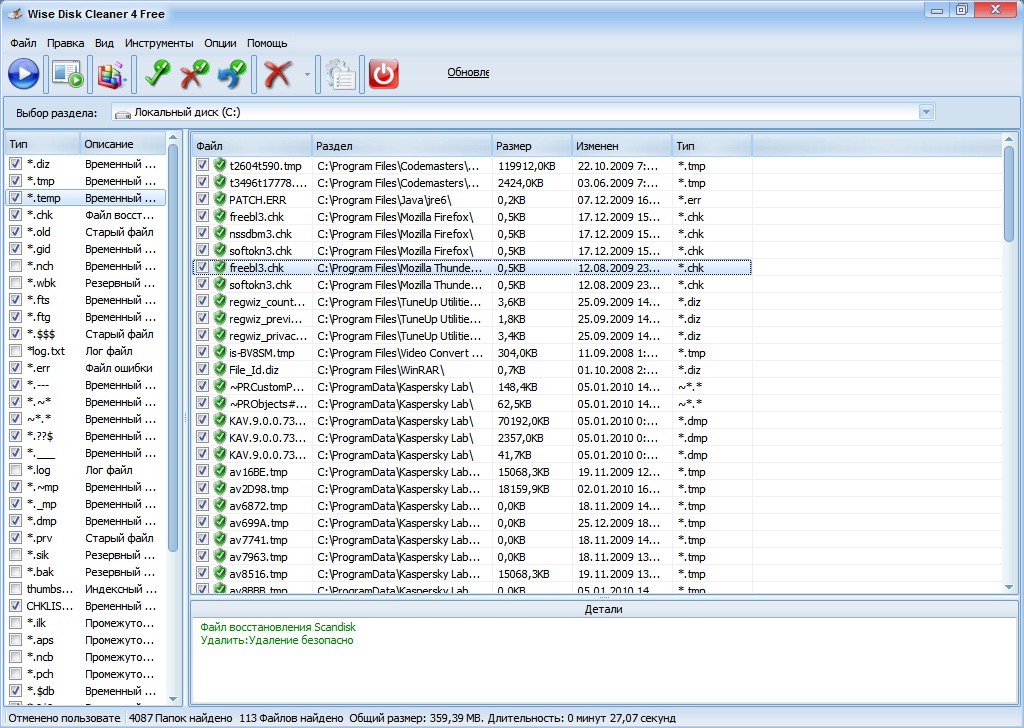Open the Правка menu
The height and width of the screenshot is (728, 1024).
coord(65,43)
